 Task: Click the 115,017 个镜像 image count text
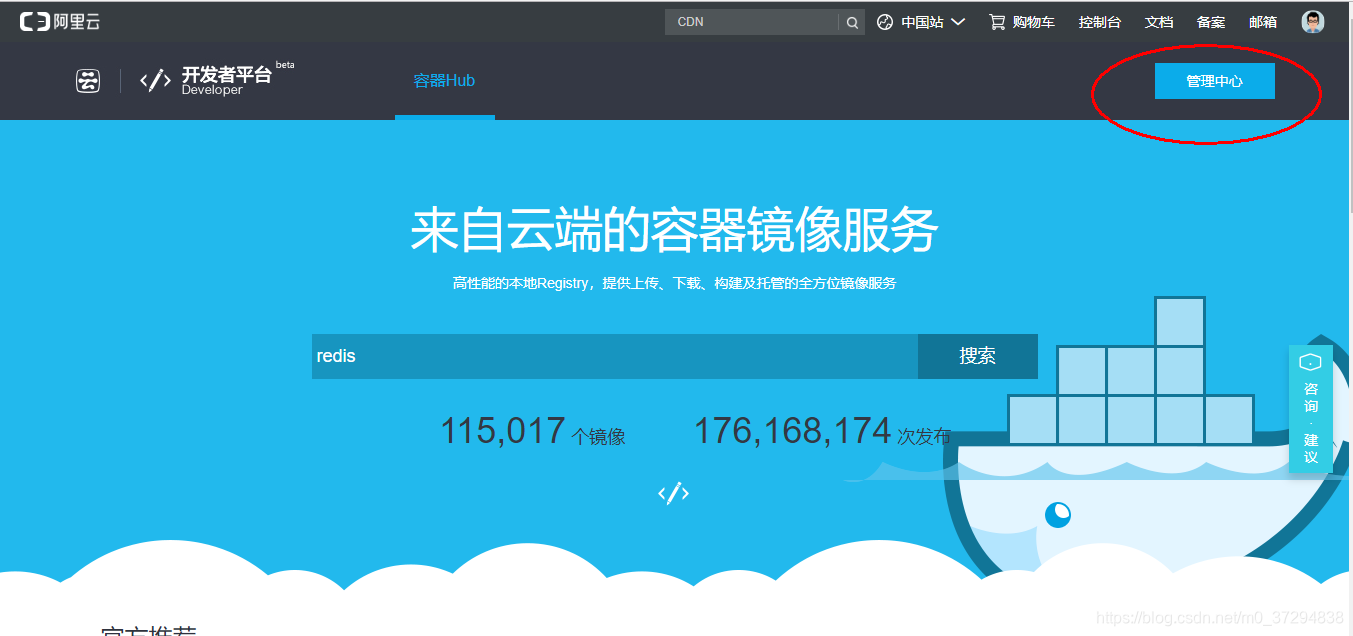tap(533, 432)
